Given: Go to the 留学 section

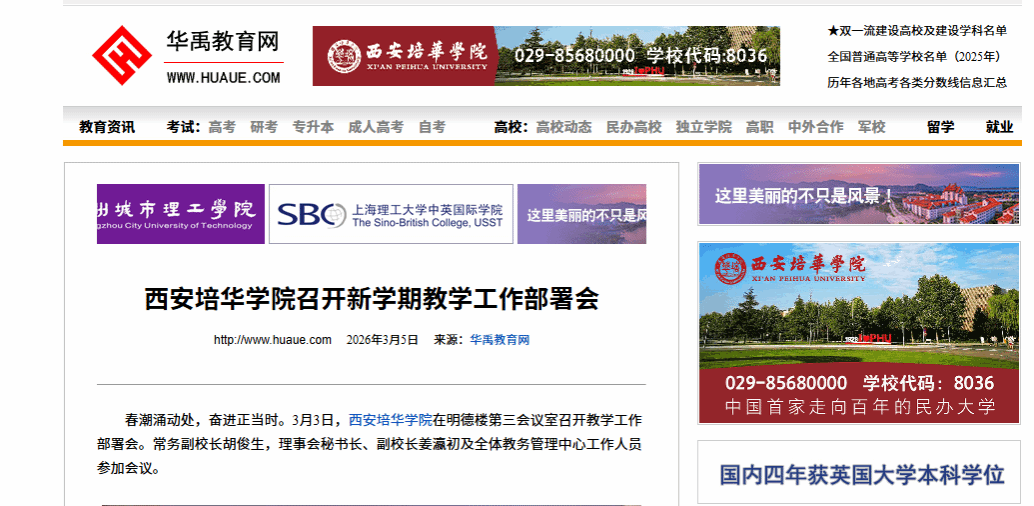Looking at the screenshot, I should coord(940,127).
